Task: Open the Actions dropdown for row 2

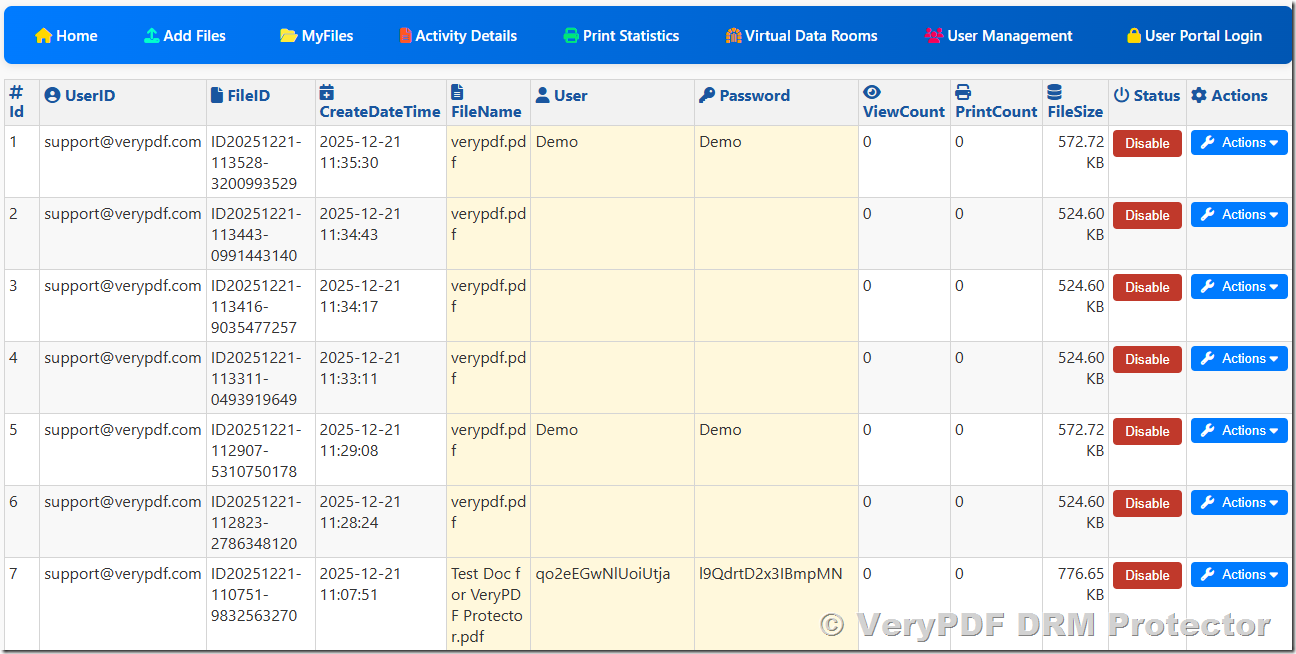Action: click(x=1239, y=215)
